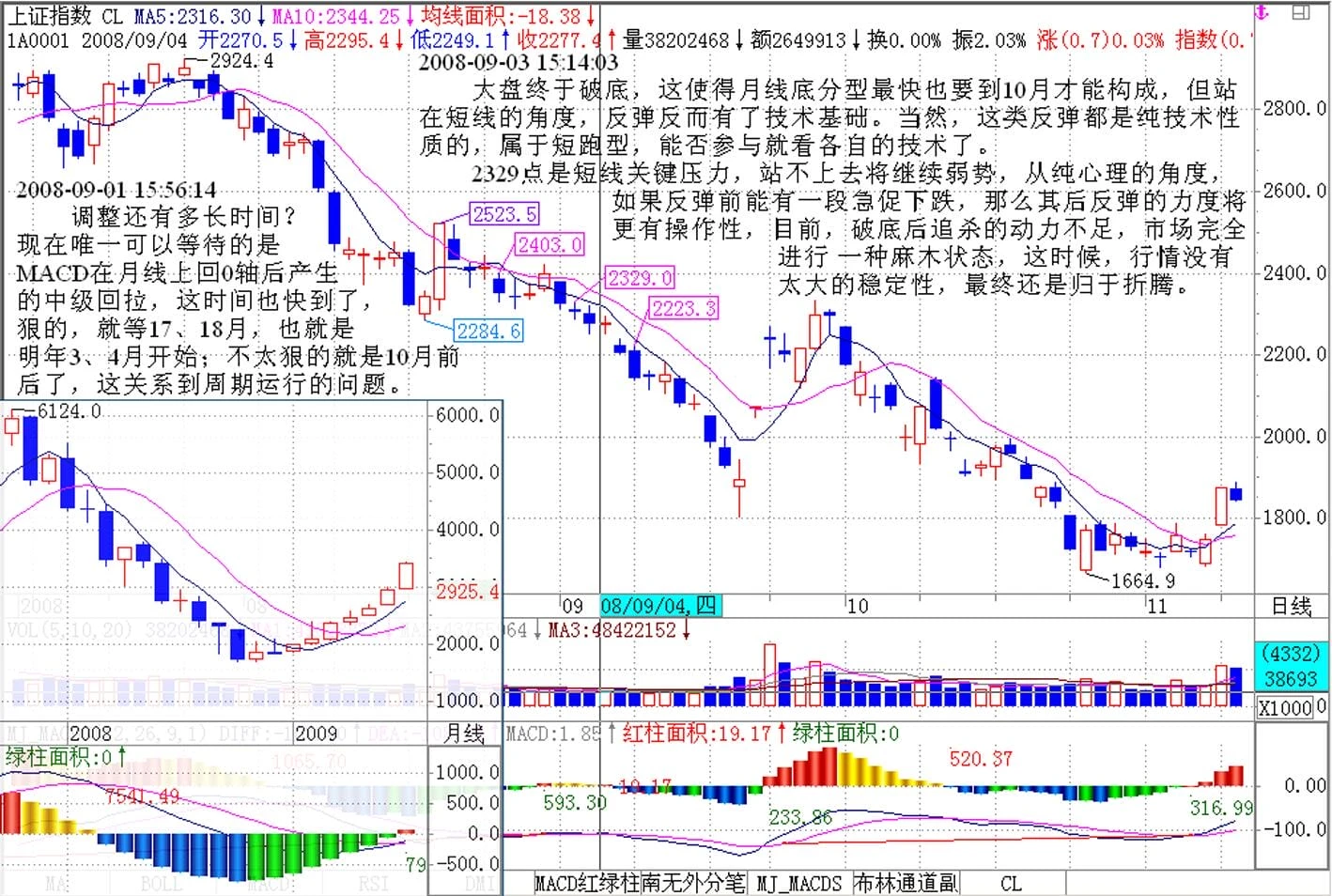Click the 2329.0 price annotation box
Image resolution: width=1332 pixels, height=896 pixels.
640,278
